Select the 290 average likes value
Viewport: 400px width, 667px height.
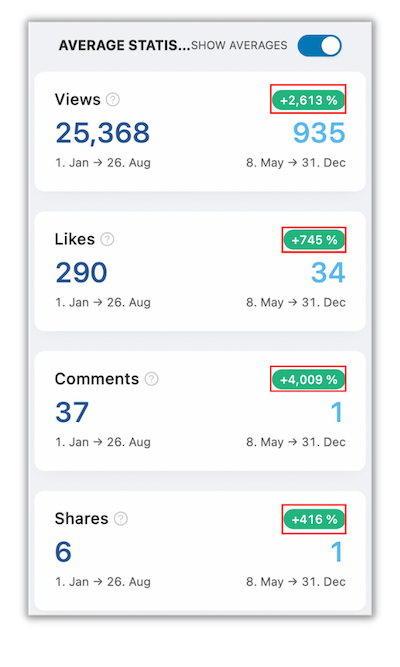[81, 272]
